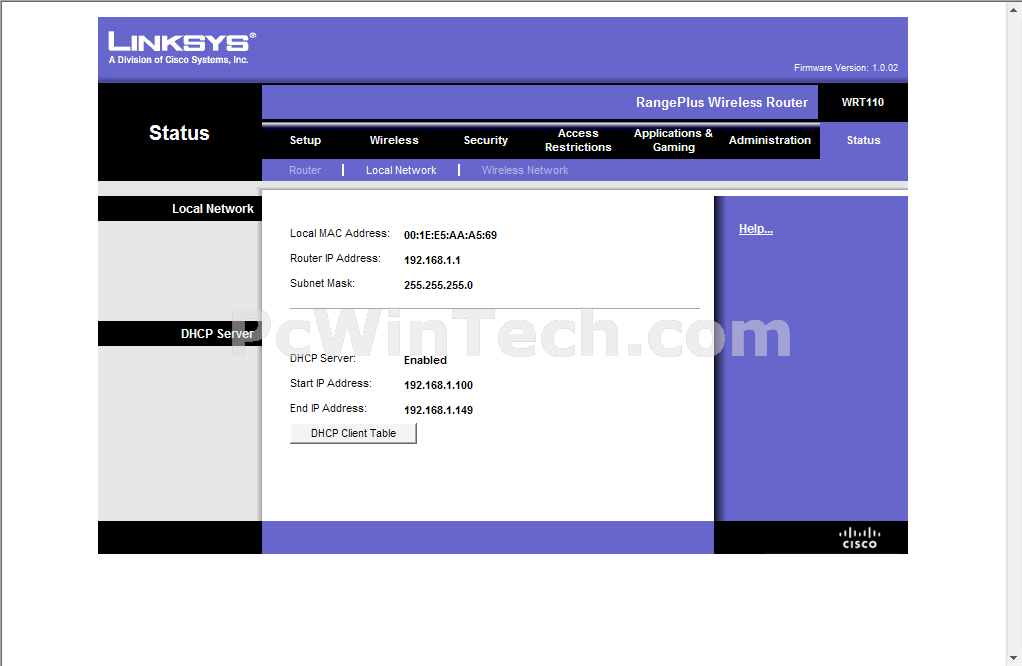Open the Administration tab
Screen dimensions: 1022x666
(770, 140)
